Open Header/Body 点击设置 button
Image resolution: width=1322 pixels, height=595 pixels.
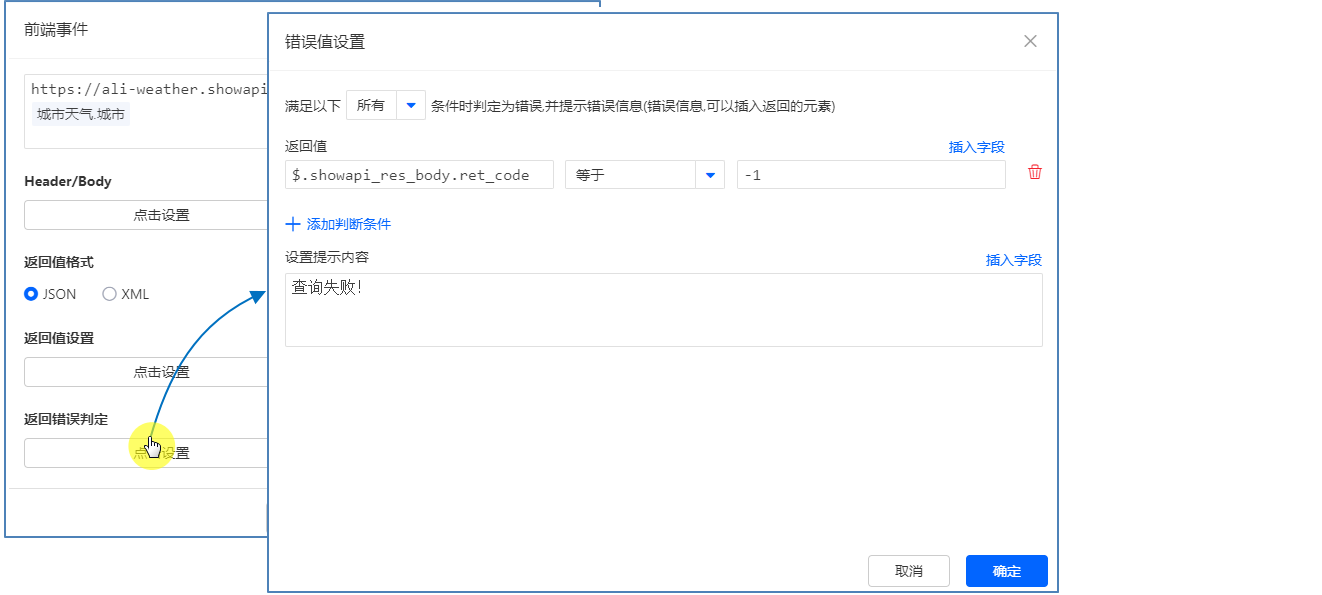[x=146, y=215]
